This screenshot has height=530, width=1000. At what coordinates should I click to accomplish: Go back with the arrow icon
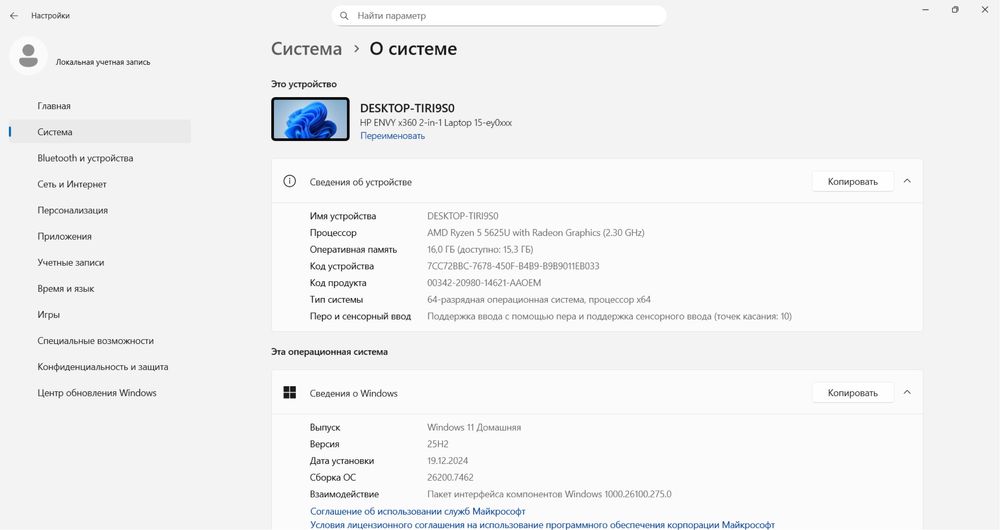(14, 15)
